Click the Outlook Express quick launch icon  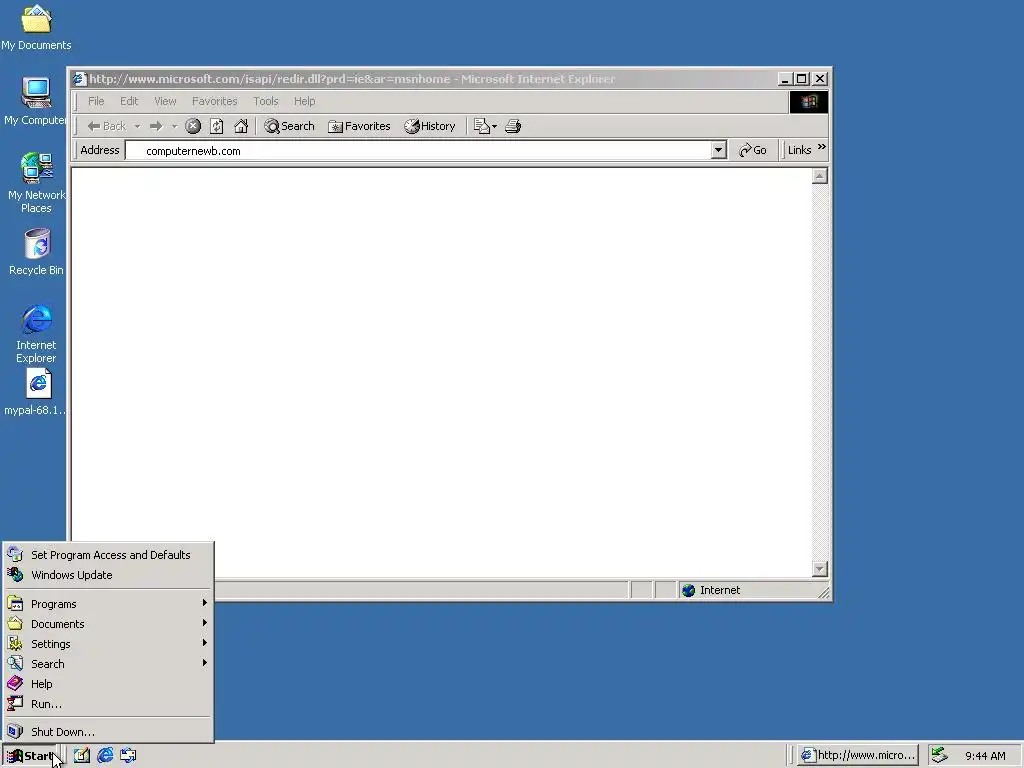tap(129, 756)
